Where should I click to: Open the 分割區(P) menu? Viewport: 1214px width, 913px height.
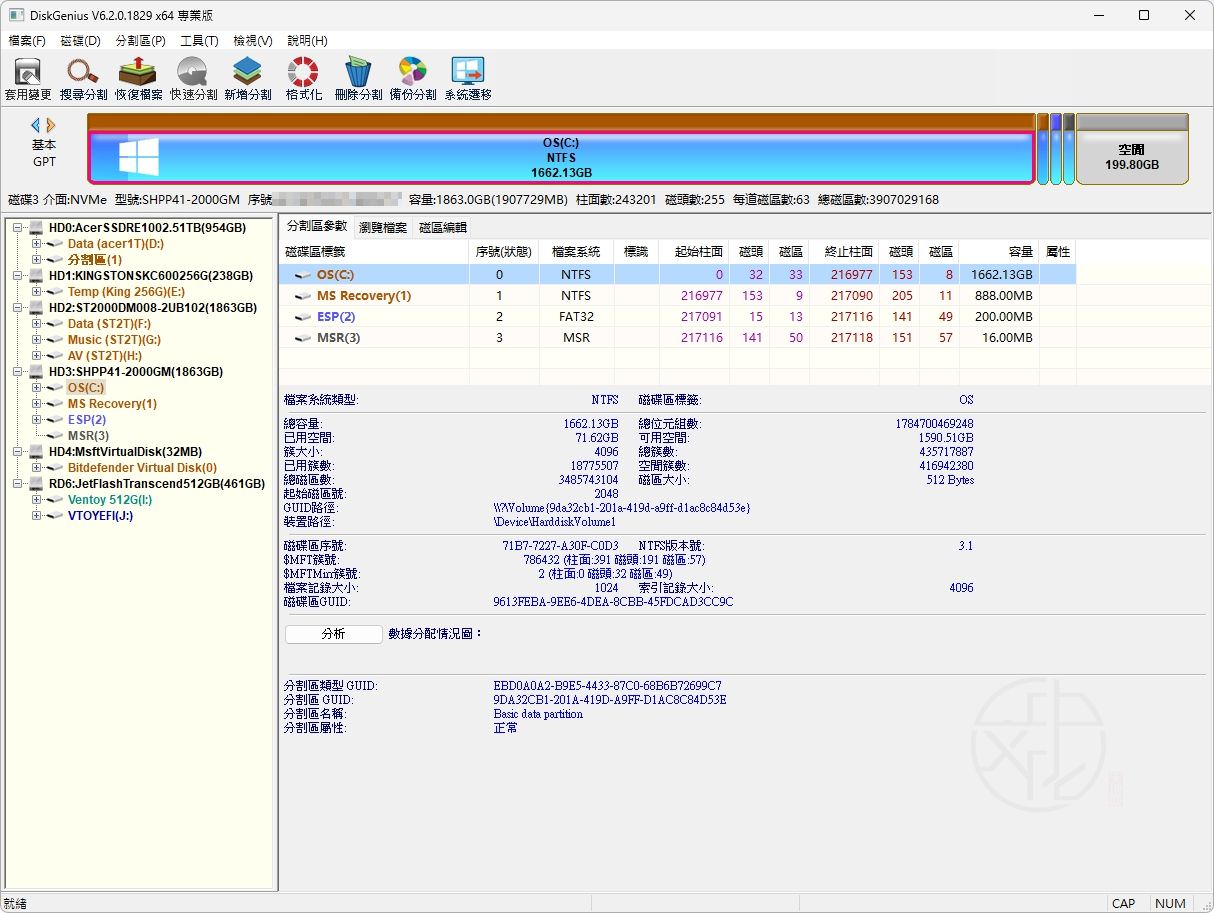point(141,41)
